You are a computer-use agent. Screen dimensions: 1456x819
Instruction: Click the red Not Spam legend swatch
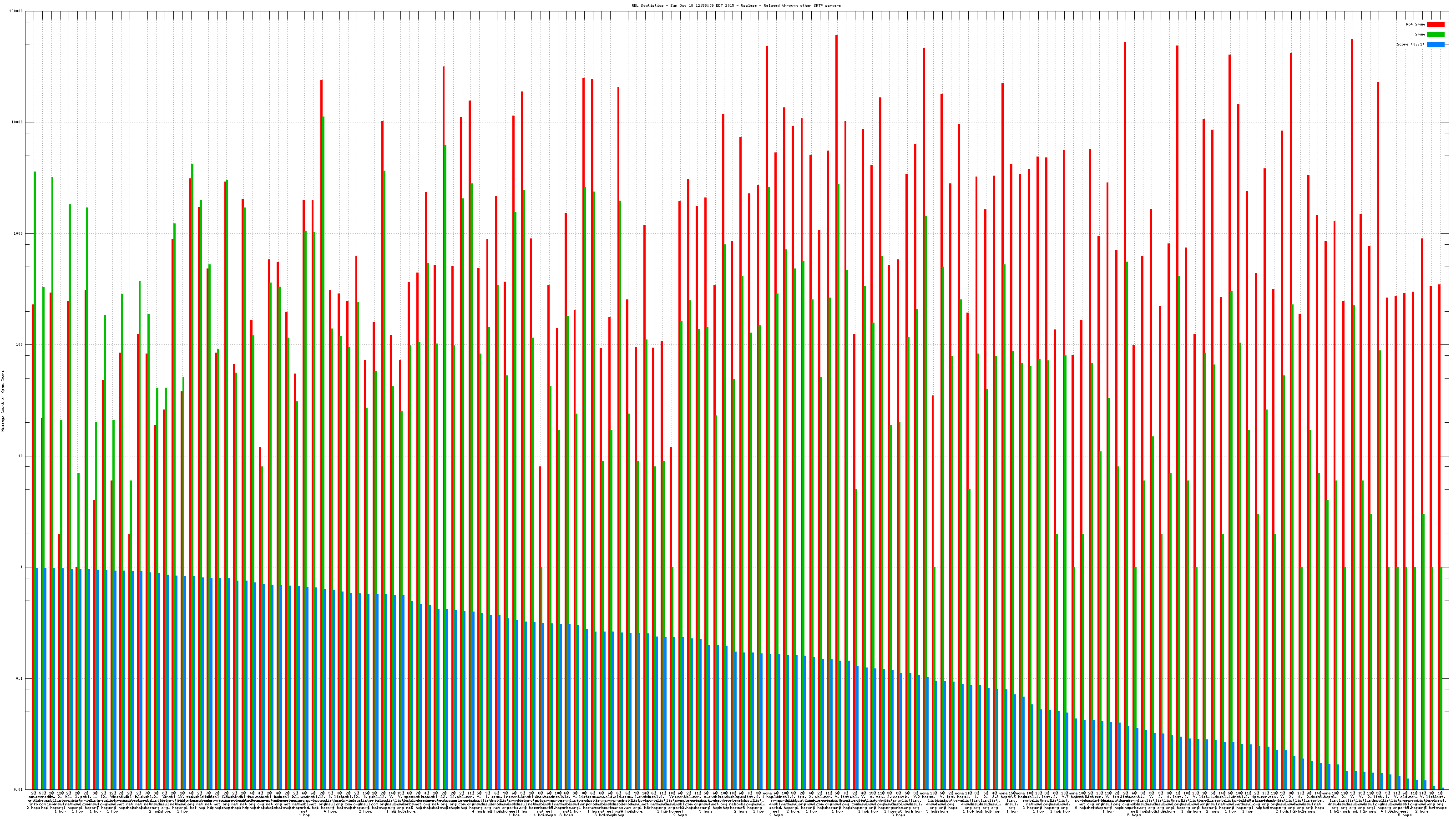[x=1436, y=24]
